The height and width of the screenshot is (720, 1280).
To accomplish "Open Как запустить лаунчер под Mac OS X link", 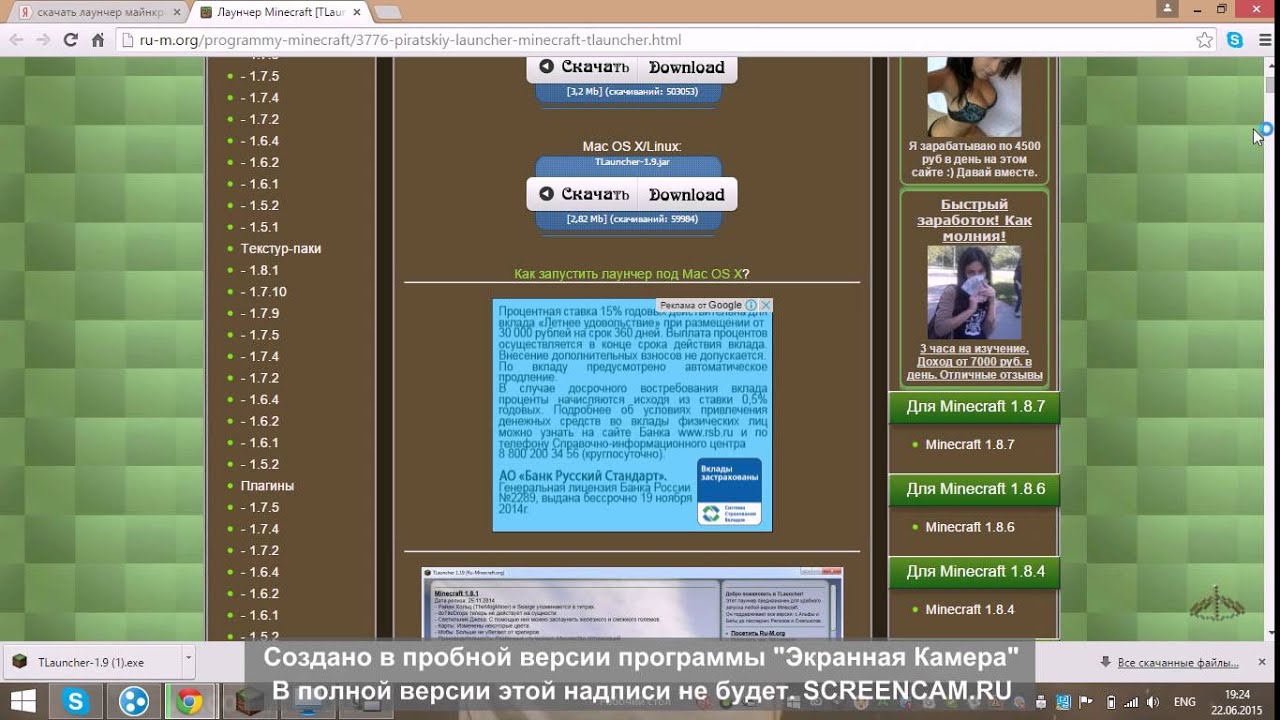I will (x=628, y=273).
